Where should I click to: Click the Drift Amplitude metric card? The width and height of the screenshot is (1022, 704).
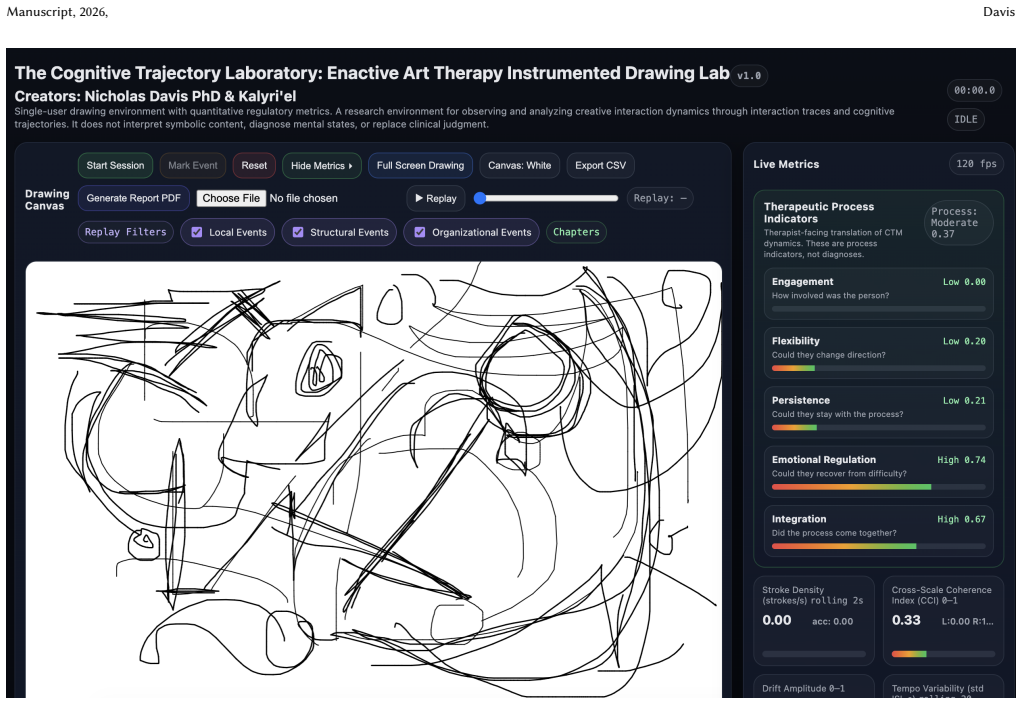pyautogui.click(x=813, y=688)
